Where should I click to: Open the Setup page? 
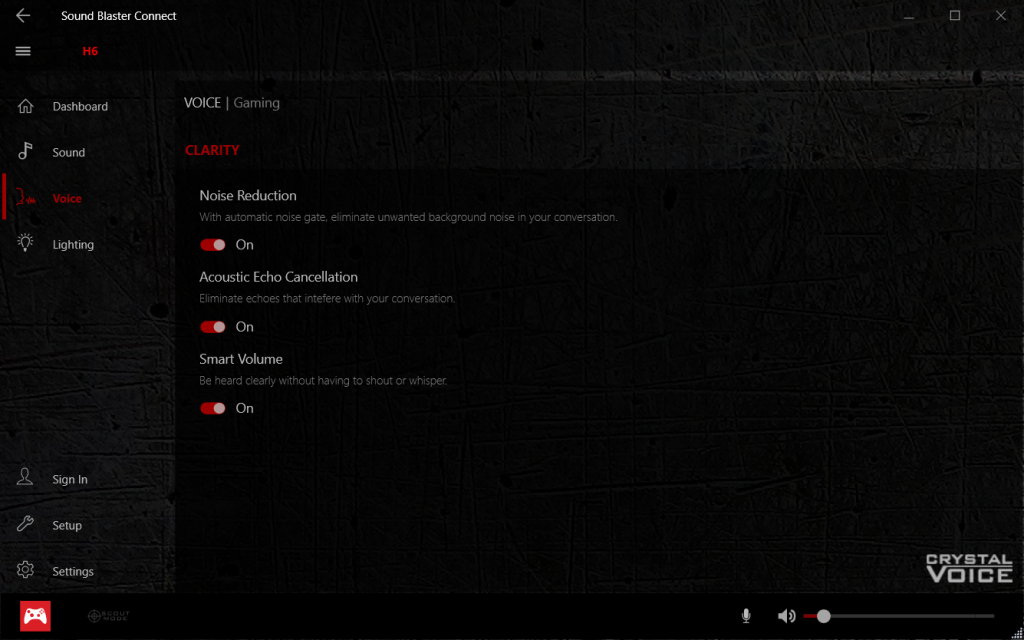point(67,525)
